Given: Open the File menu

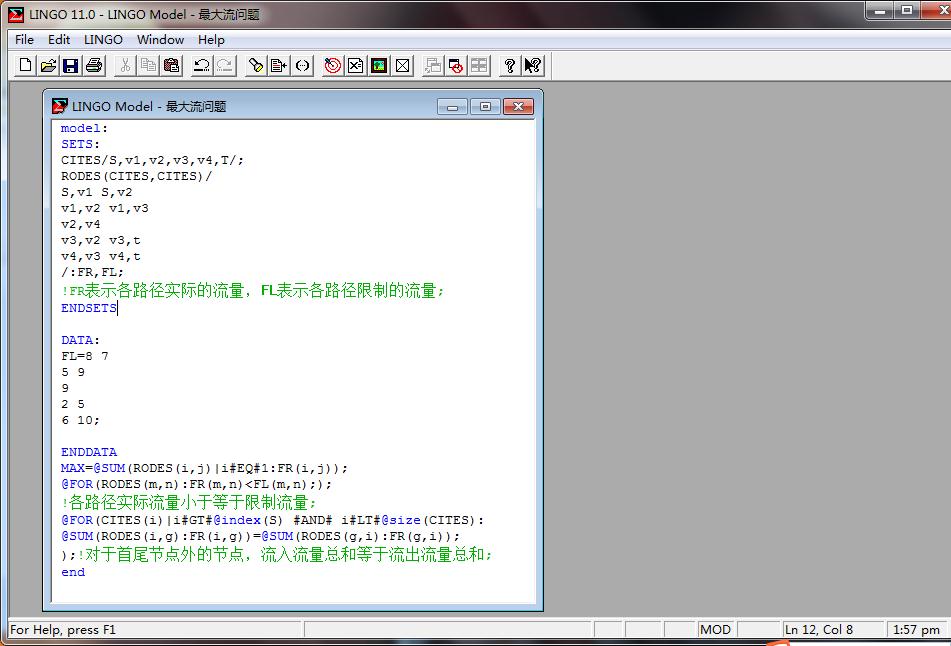Looking at the screenshot, I should coord(25,40).
